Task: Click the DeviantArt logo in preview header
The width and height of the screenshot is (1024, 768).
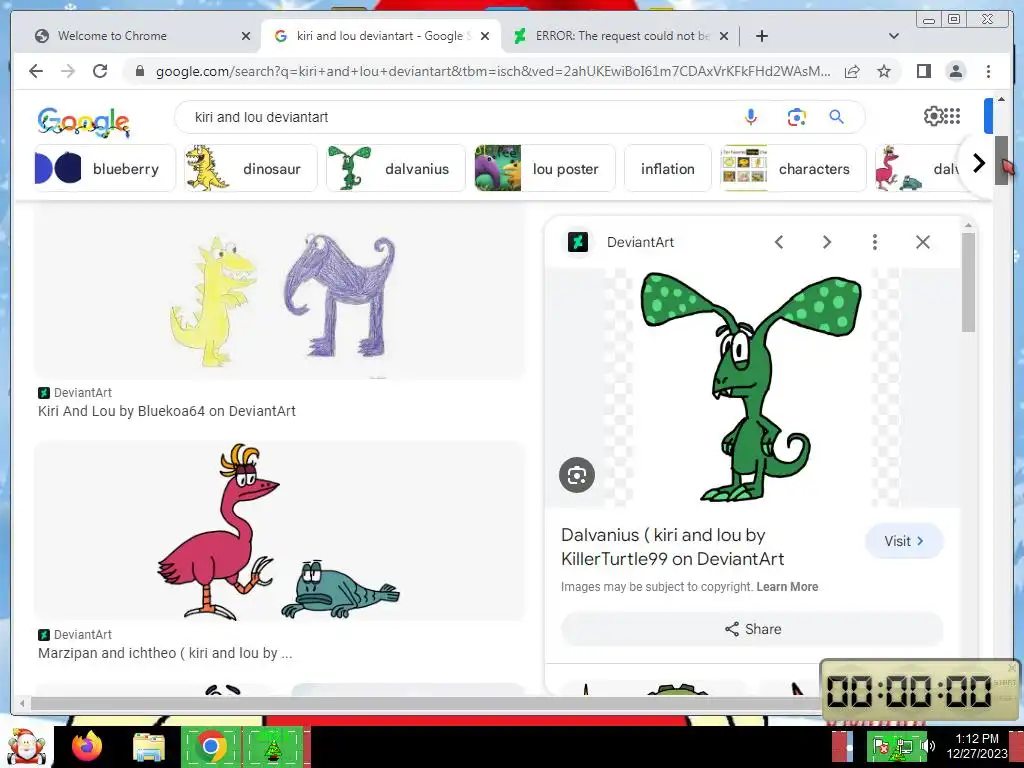Action: point(578,242)
